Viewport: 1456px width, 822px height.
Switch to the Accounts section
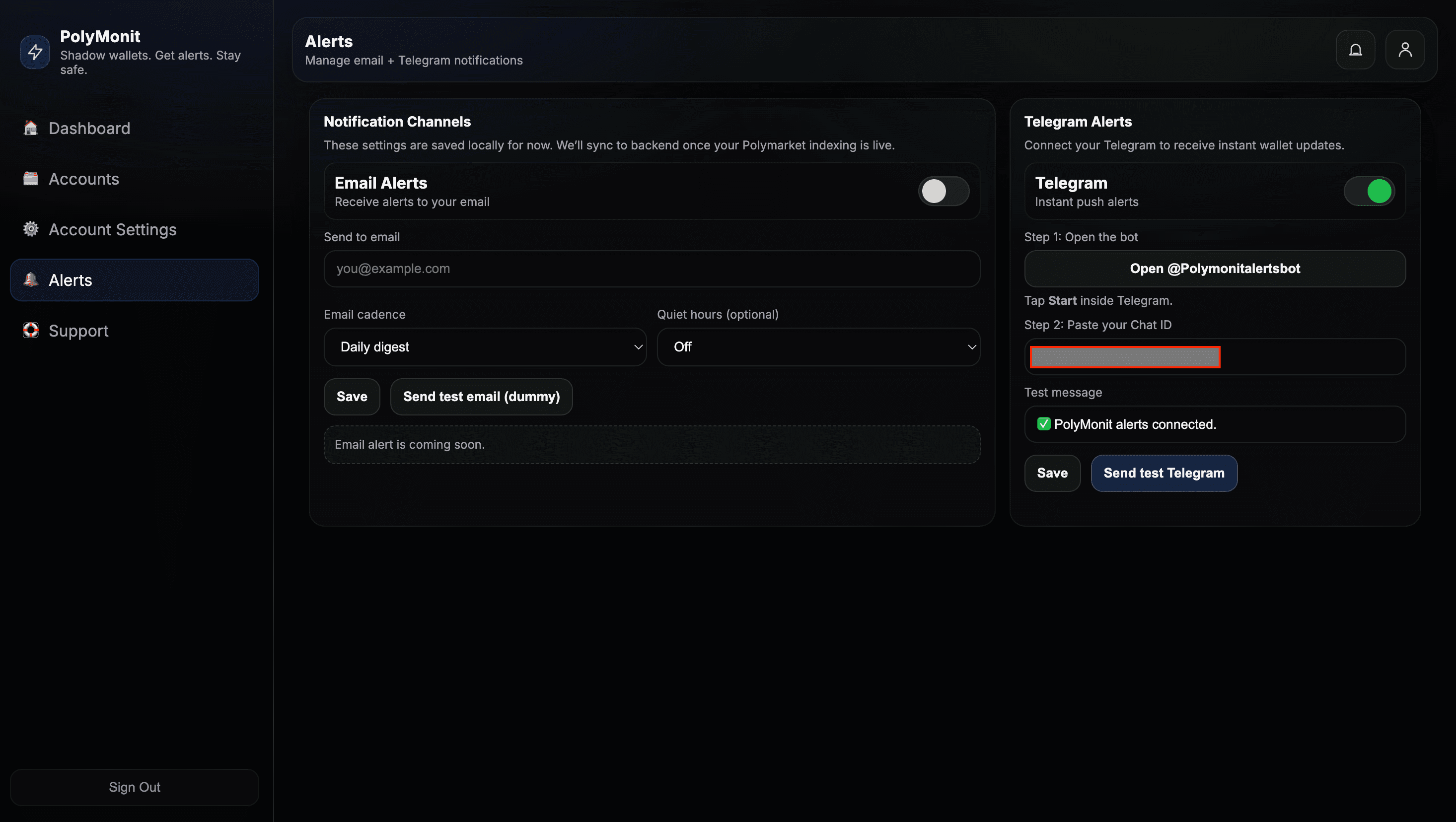click(x=83, y=179)
